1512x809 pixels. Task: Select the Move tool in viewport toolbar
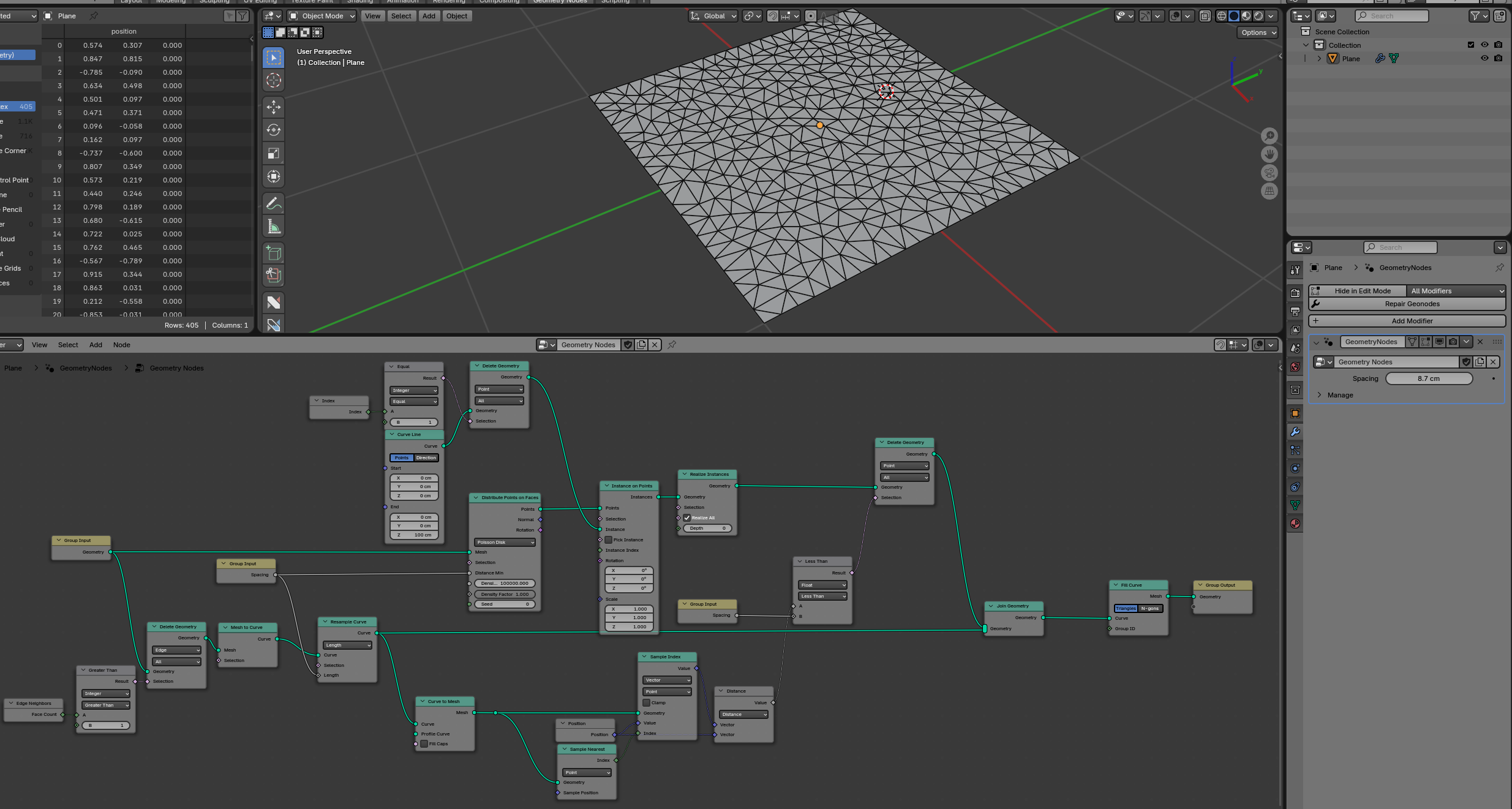click(x=274, y=107)
